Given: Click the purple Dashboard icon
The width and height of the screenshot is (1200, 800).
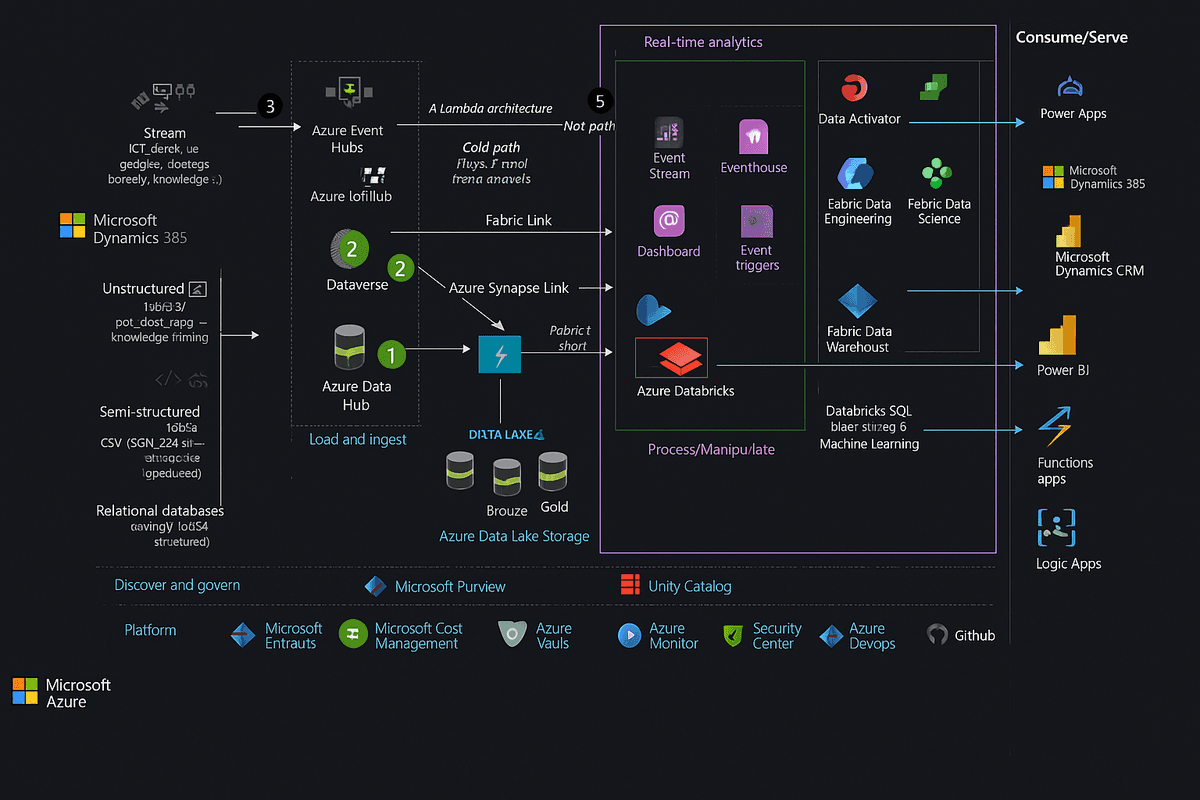Looking at the screenshot, I should (669, 221).
